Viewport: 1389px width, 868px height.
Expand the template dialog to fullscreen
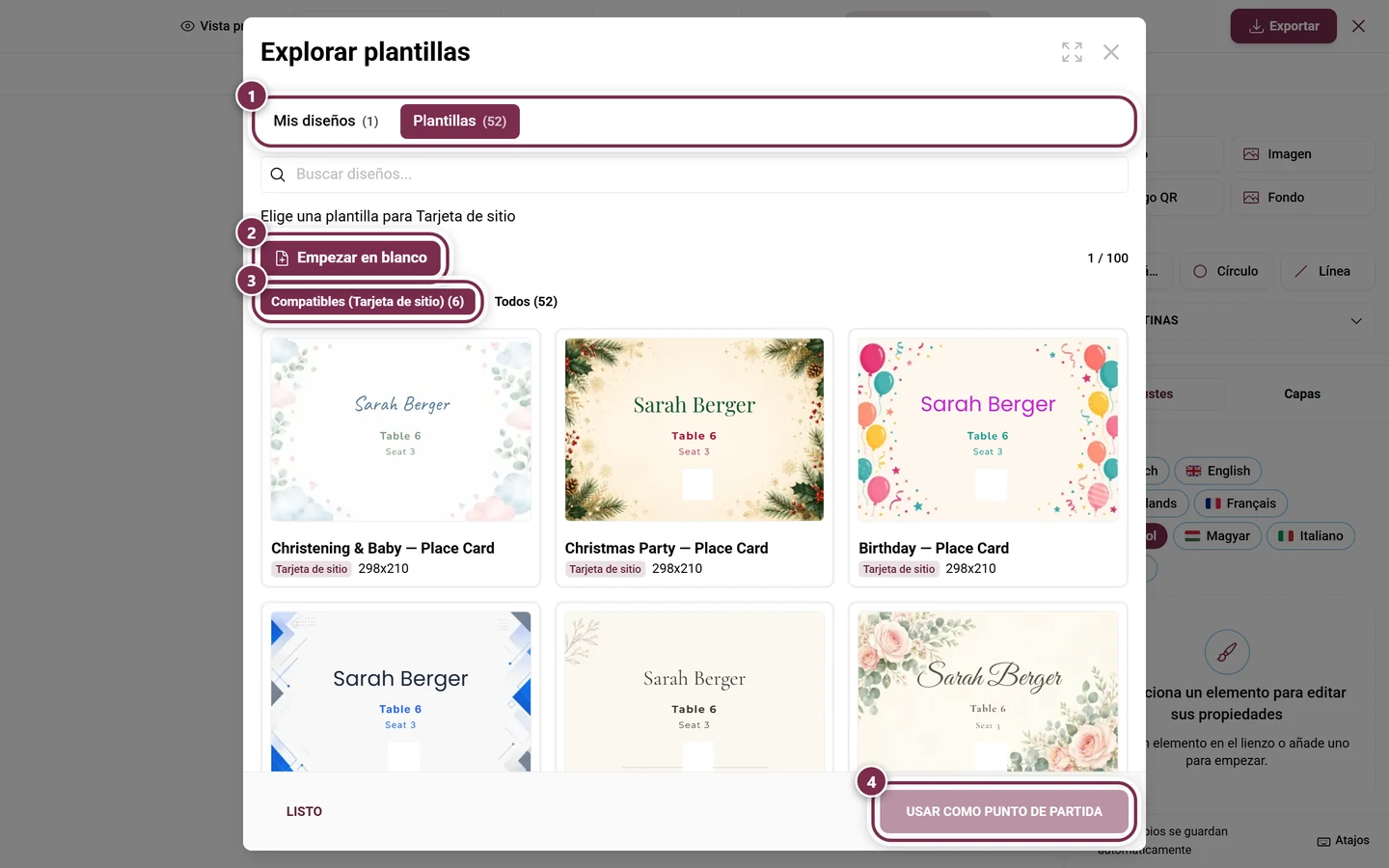[x=1072, y=52]
